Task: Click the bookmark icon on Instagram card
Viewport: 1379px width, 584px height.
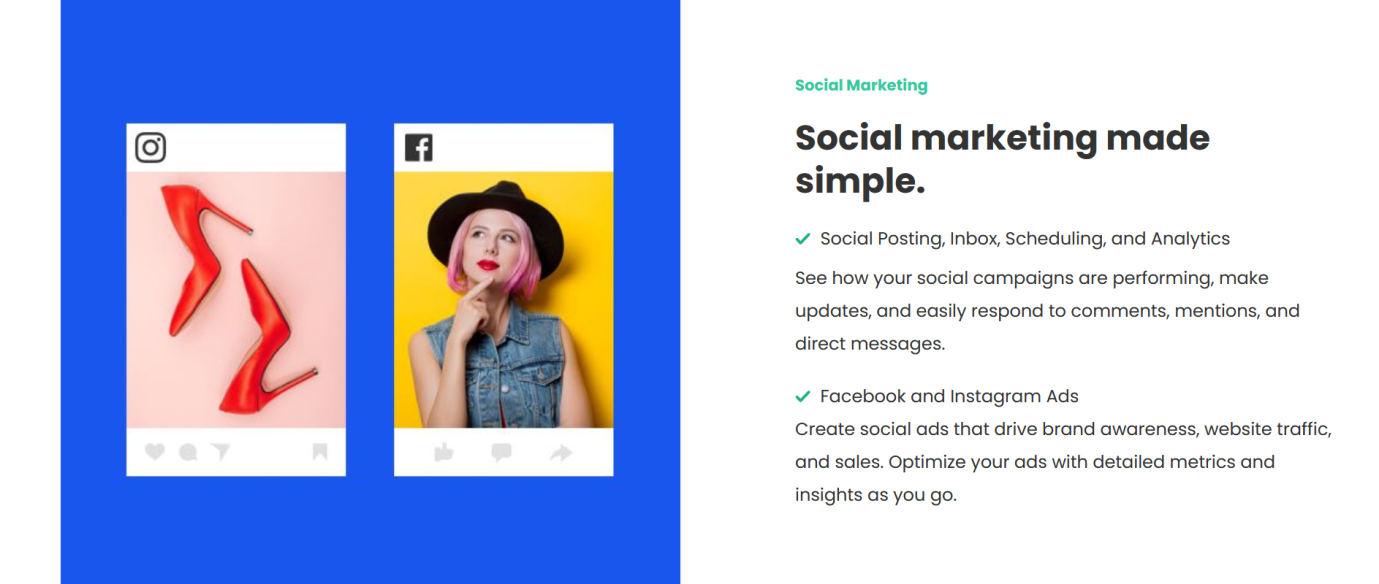Action: point(320,452)
